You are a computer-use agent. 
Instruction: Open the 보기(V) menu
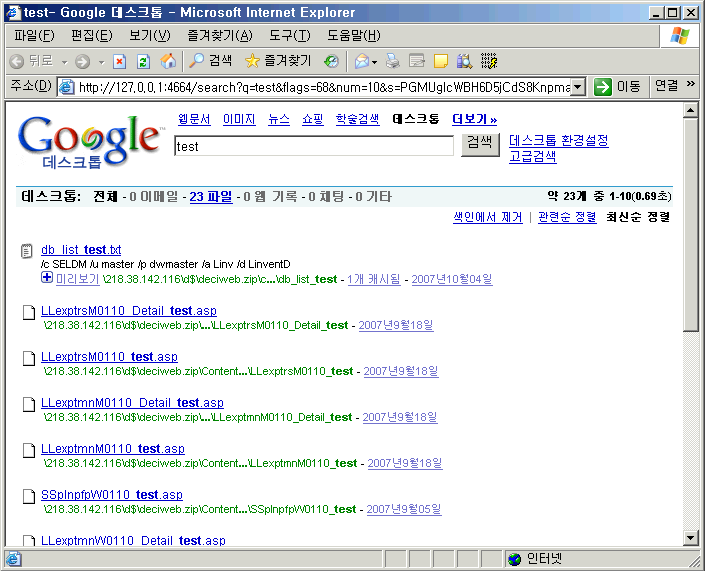tap(150, 35)
